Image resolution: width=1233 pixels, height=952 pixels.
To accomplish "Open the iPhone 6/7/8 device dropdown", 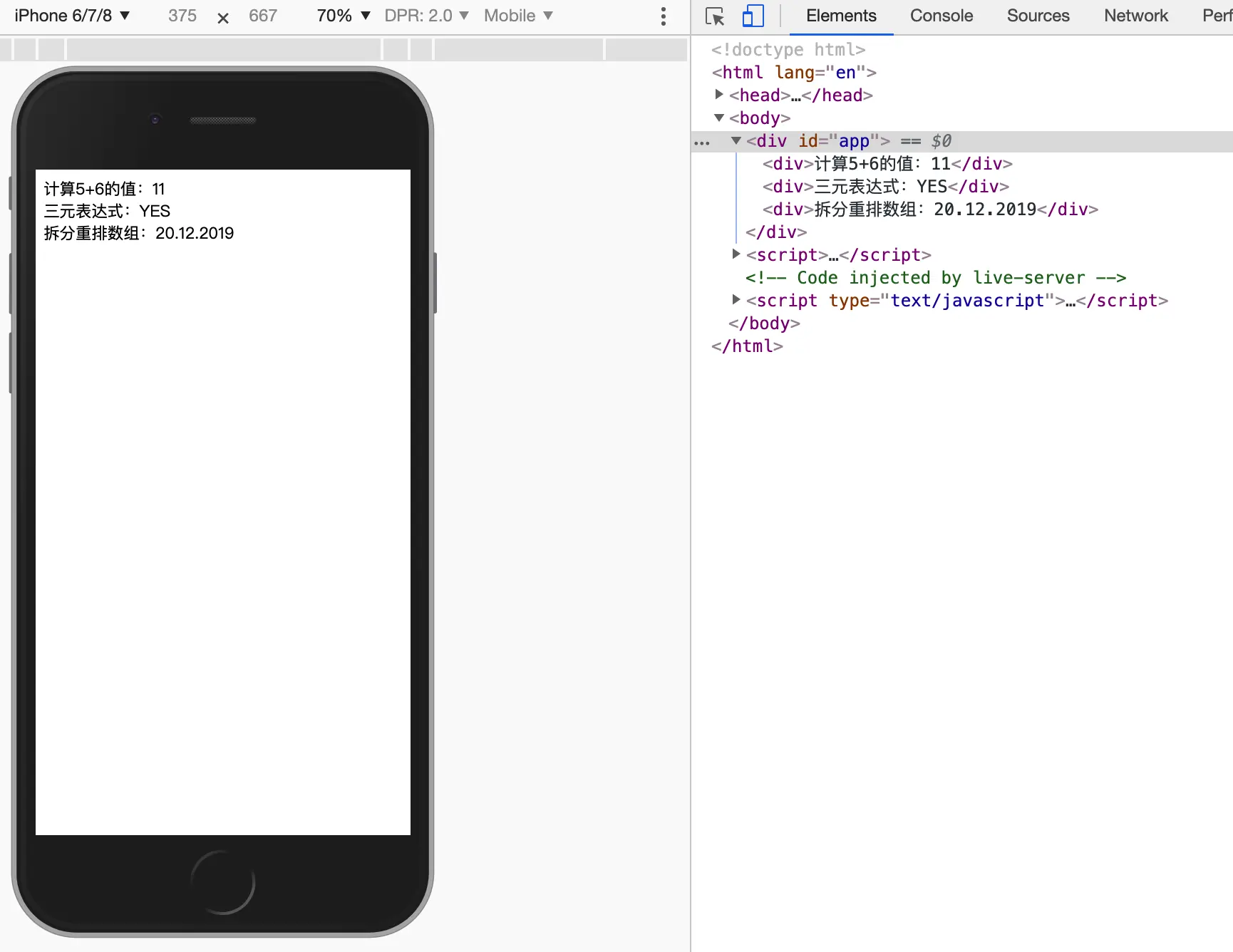I will [x=72, y=16].
